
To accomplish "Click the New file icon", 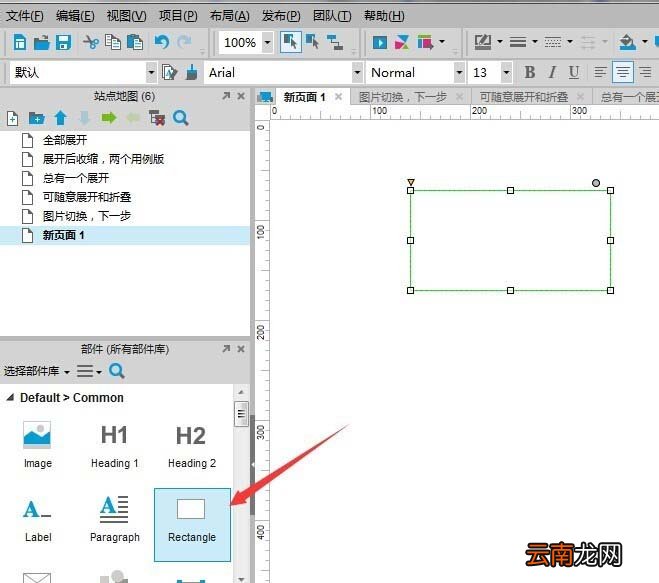I will (20, 42).
